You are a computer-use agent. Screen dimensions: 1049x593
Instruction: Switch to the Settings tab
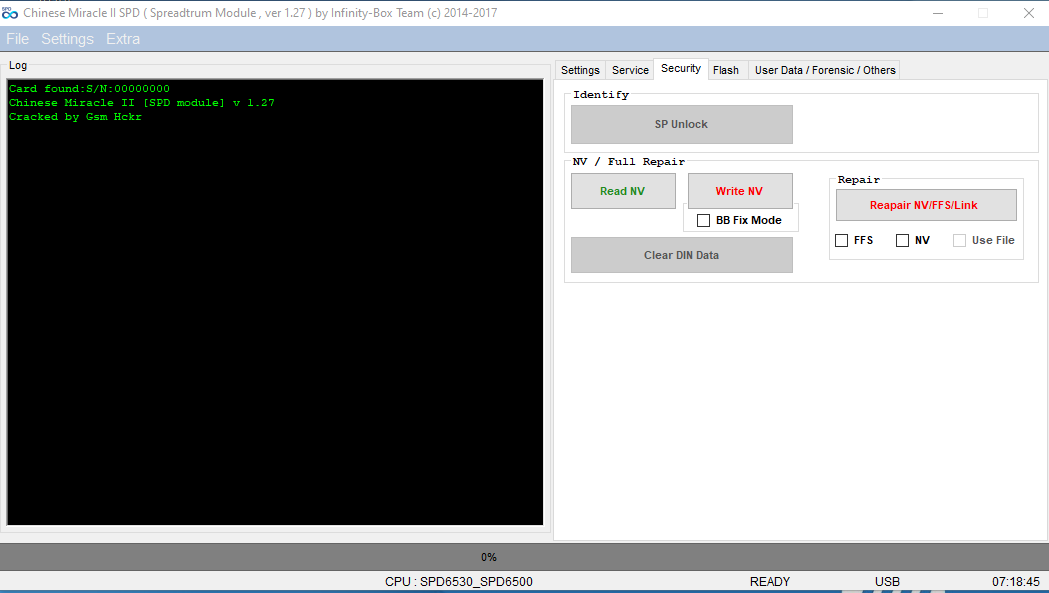[x=580, y=70]
